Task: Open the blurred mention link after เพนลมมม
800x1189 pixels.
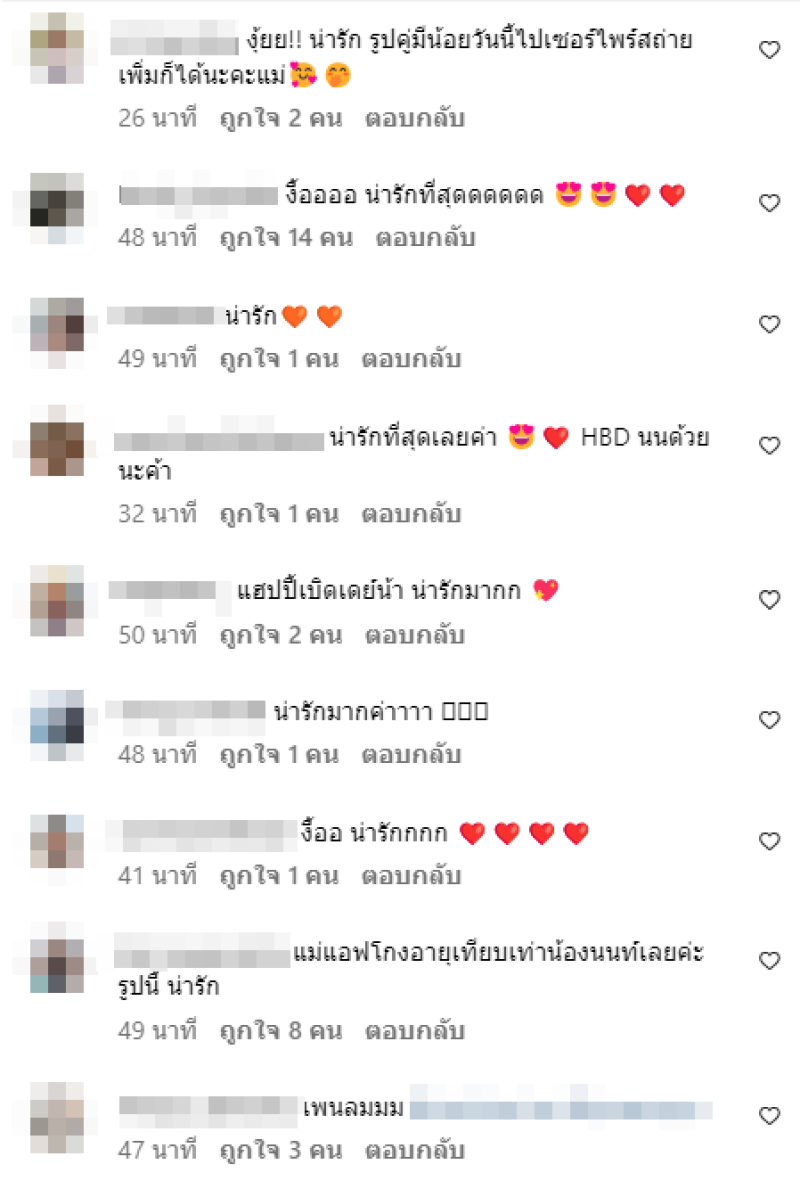Action: click(561, 1109)
